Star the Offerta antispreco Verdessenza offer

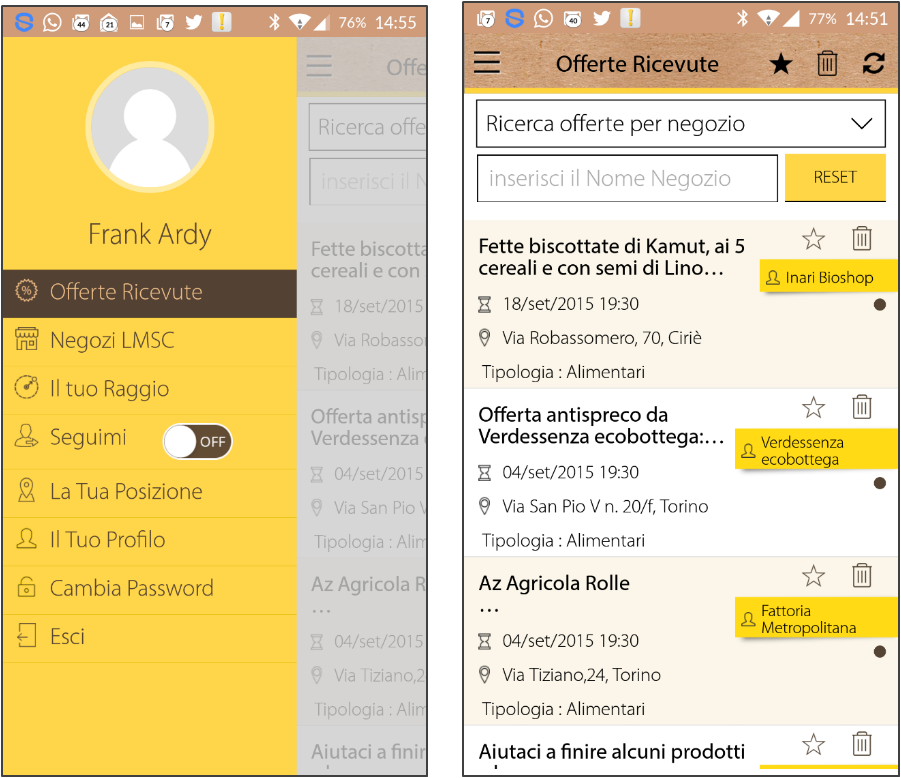[813, 407]
